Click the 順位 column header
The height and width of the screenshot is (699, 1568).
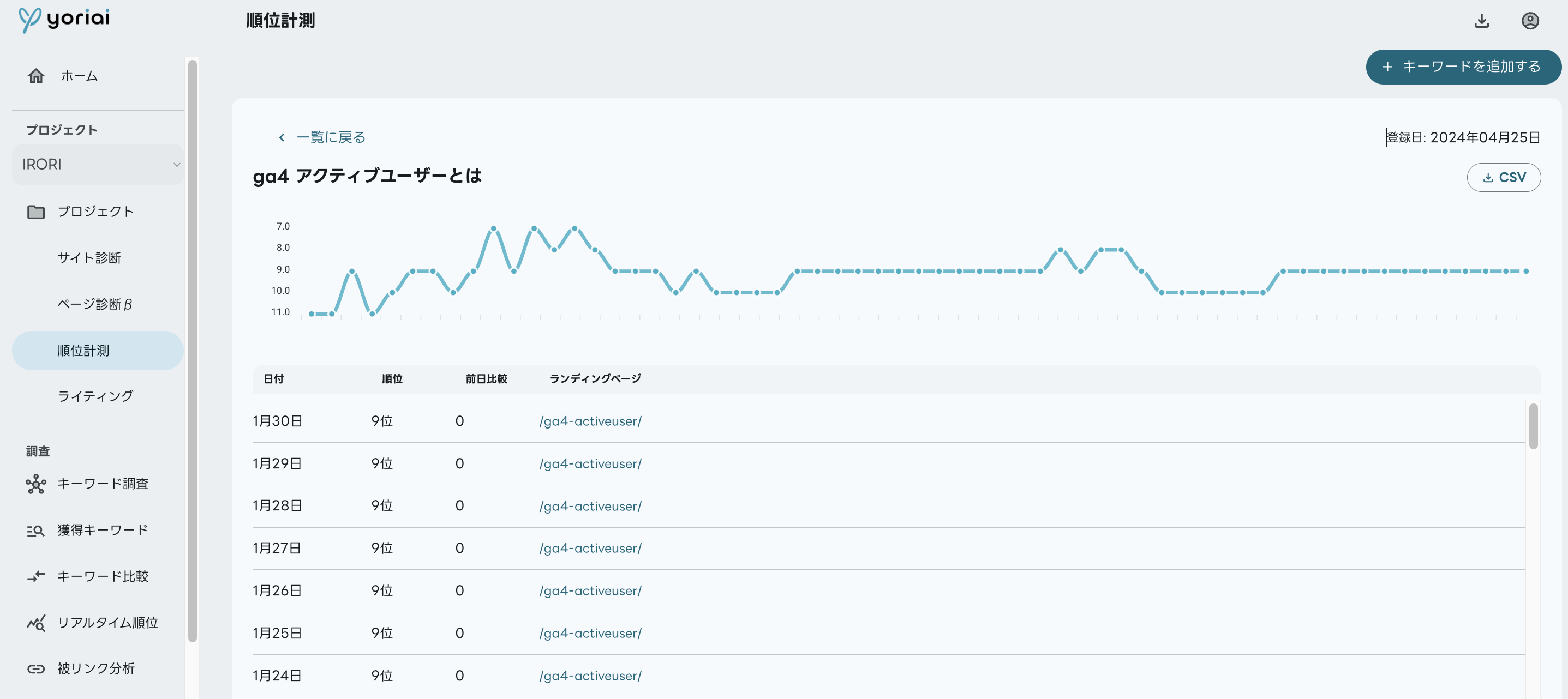tap(392, 379)
